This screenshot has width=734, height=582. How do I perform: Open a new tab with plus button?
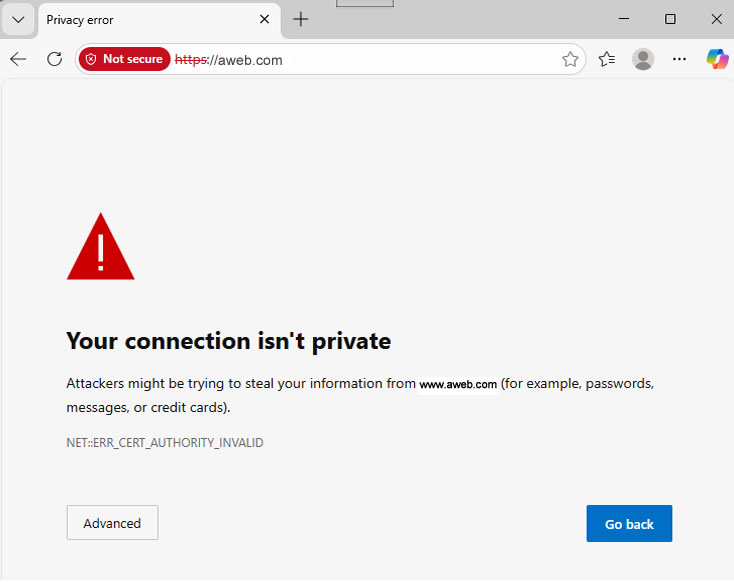pos(301,19)
